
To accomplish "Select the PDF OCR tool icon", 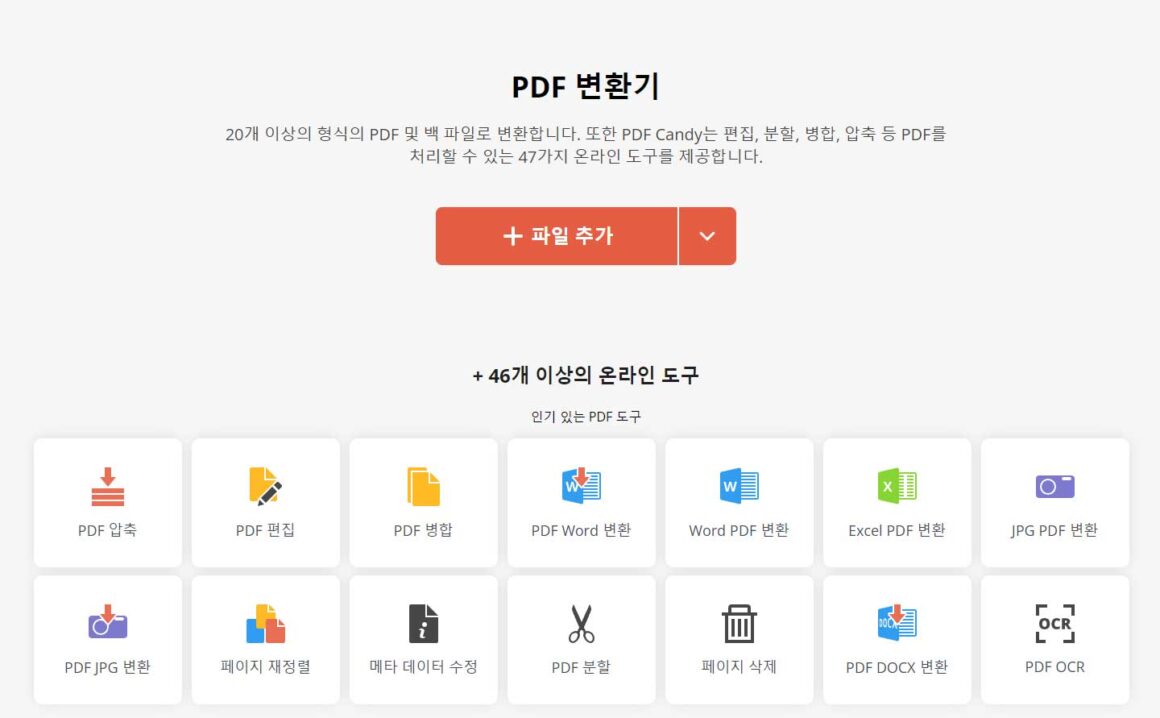I will [x=1055, y=623].
